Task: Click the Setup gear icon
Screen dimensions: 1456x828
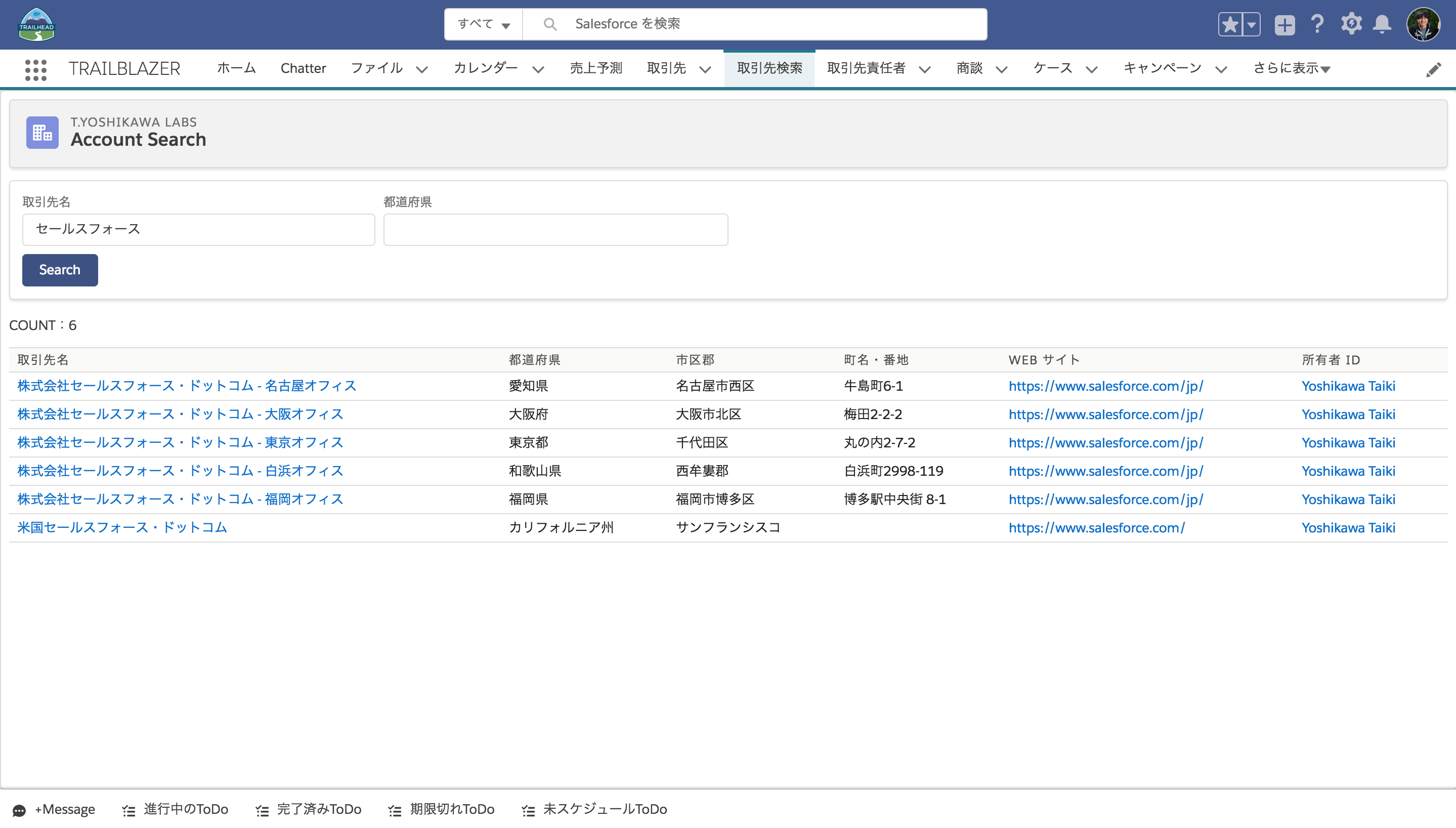Action: pyautogui.click(x=1352, y=24)
